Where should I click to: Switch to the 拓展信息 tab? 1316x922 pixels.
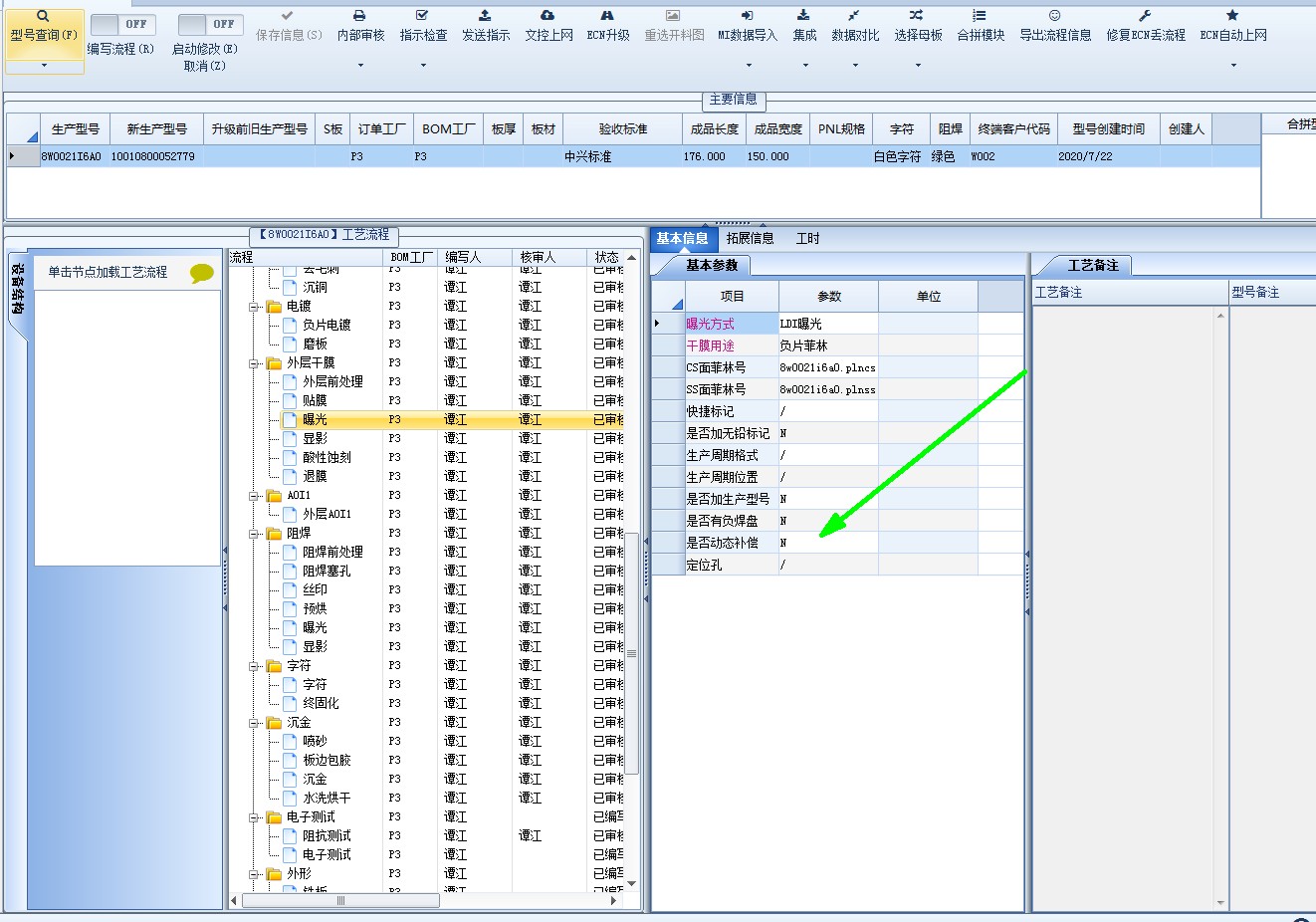click(x=750, y=238)
